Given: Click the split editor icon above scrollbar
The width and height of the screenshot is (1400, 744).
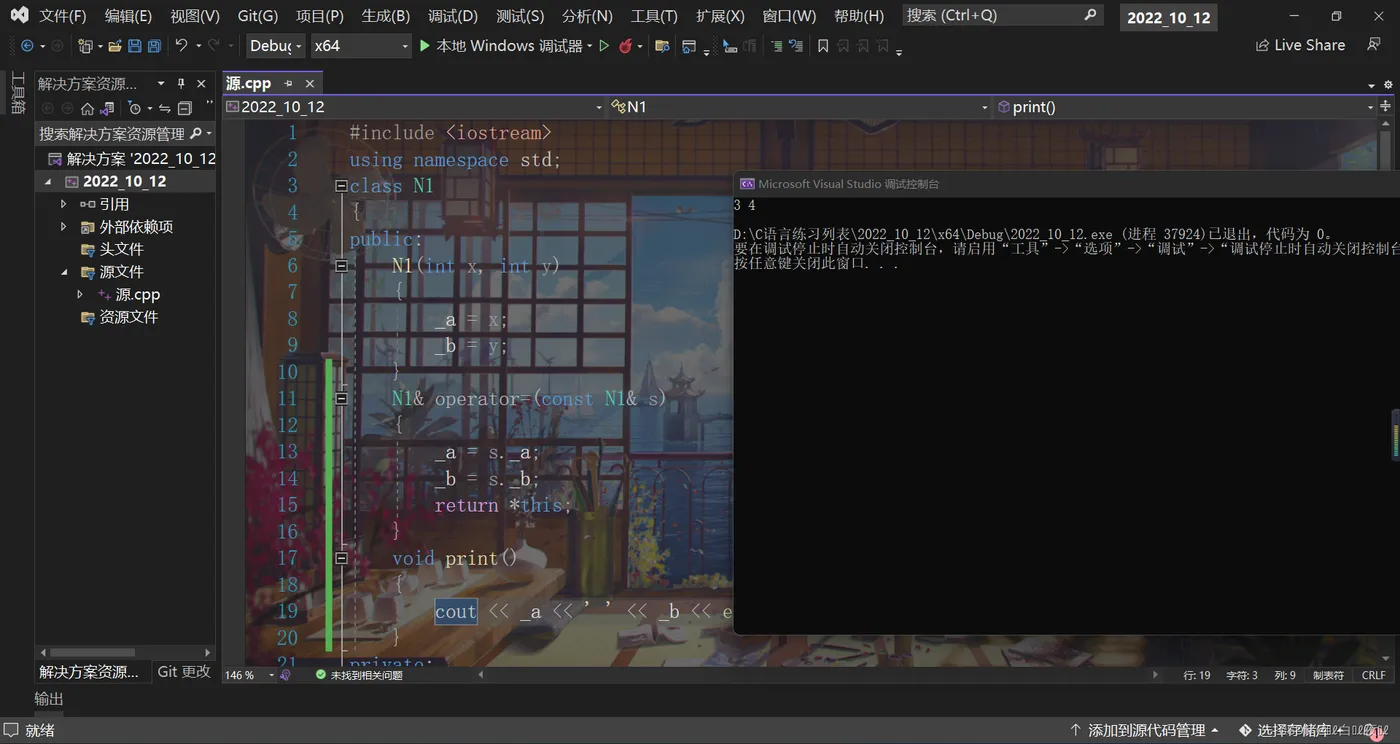Looking at the screenshot, I should tap(1386, 107).
